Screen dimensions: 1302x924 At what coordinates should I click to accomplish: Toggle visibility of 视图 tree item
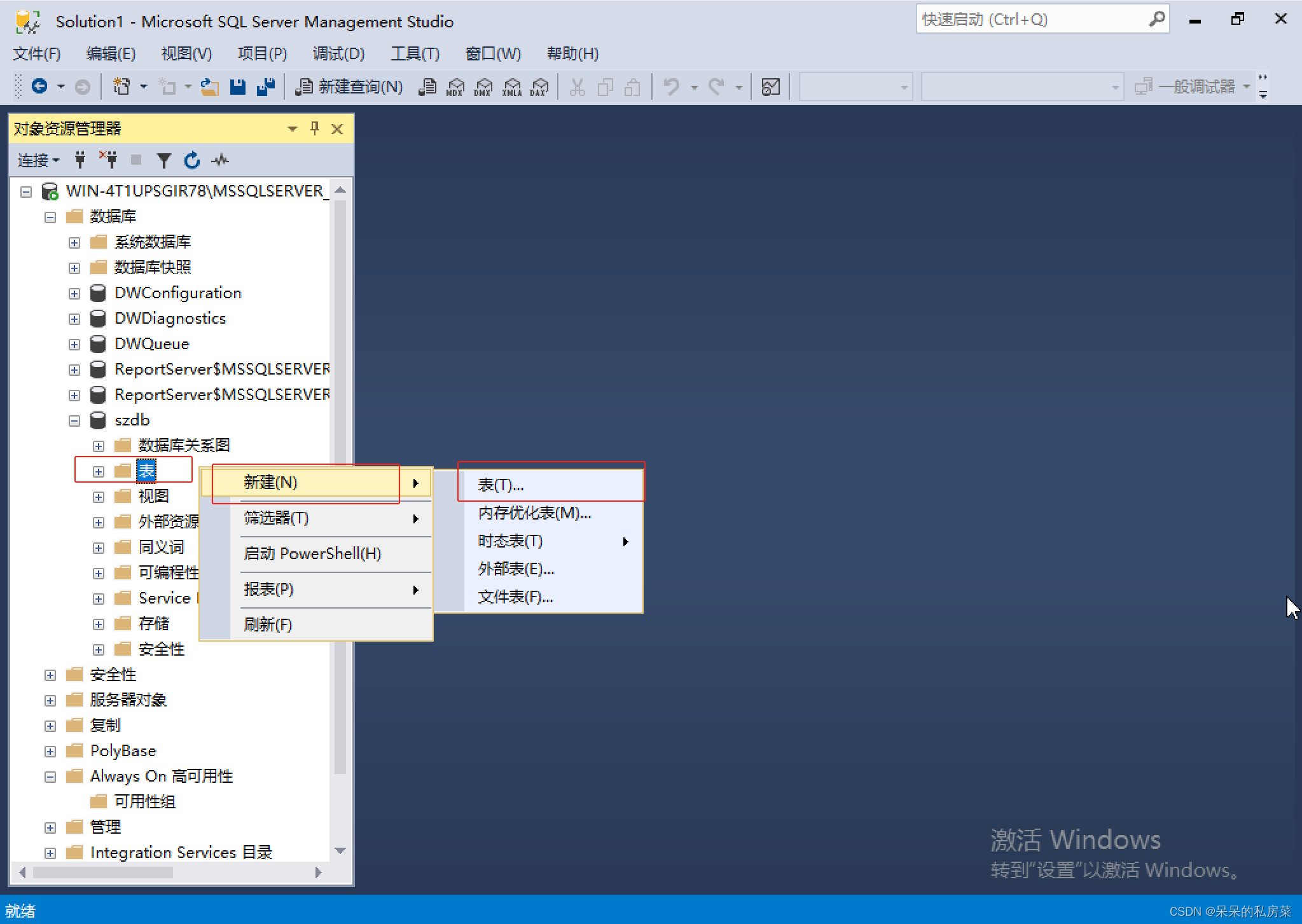point(97,495)
